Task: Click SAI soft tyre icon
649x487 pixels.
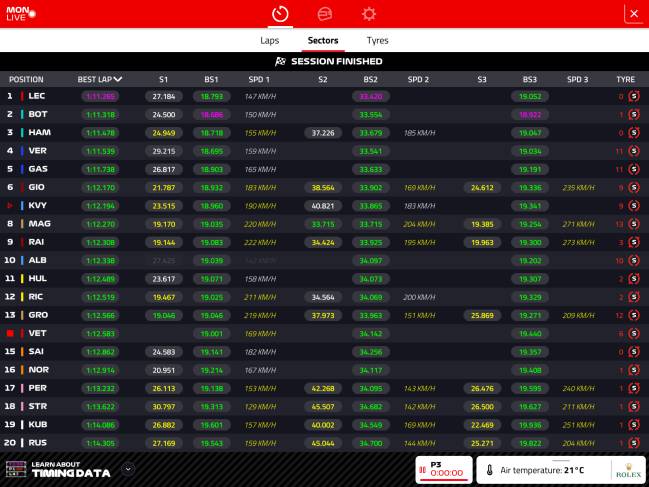Action: [634, 352]
